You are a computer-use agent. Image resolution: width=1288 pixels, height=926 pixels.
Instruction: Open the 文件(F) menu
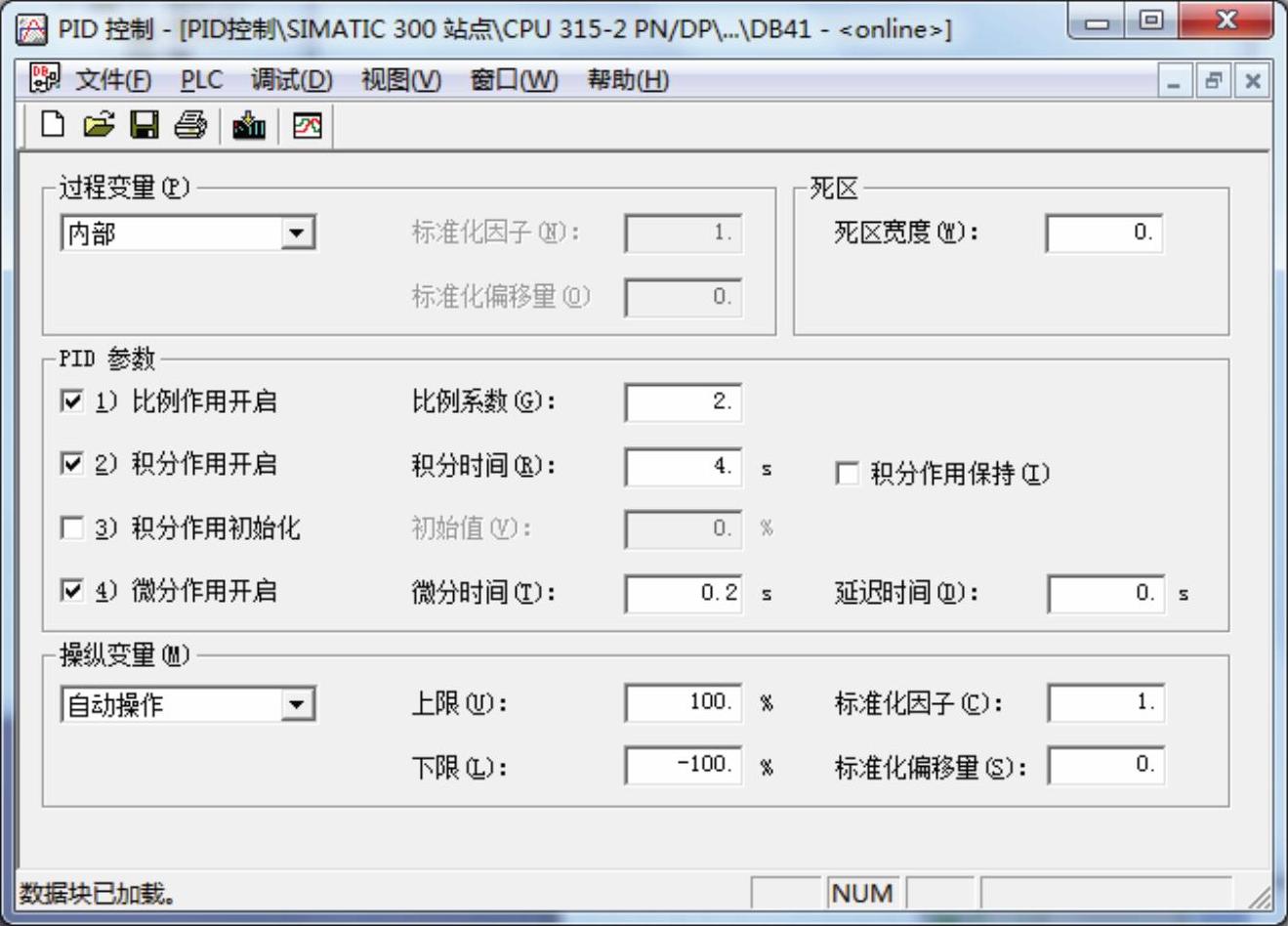(113, 80)
